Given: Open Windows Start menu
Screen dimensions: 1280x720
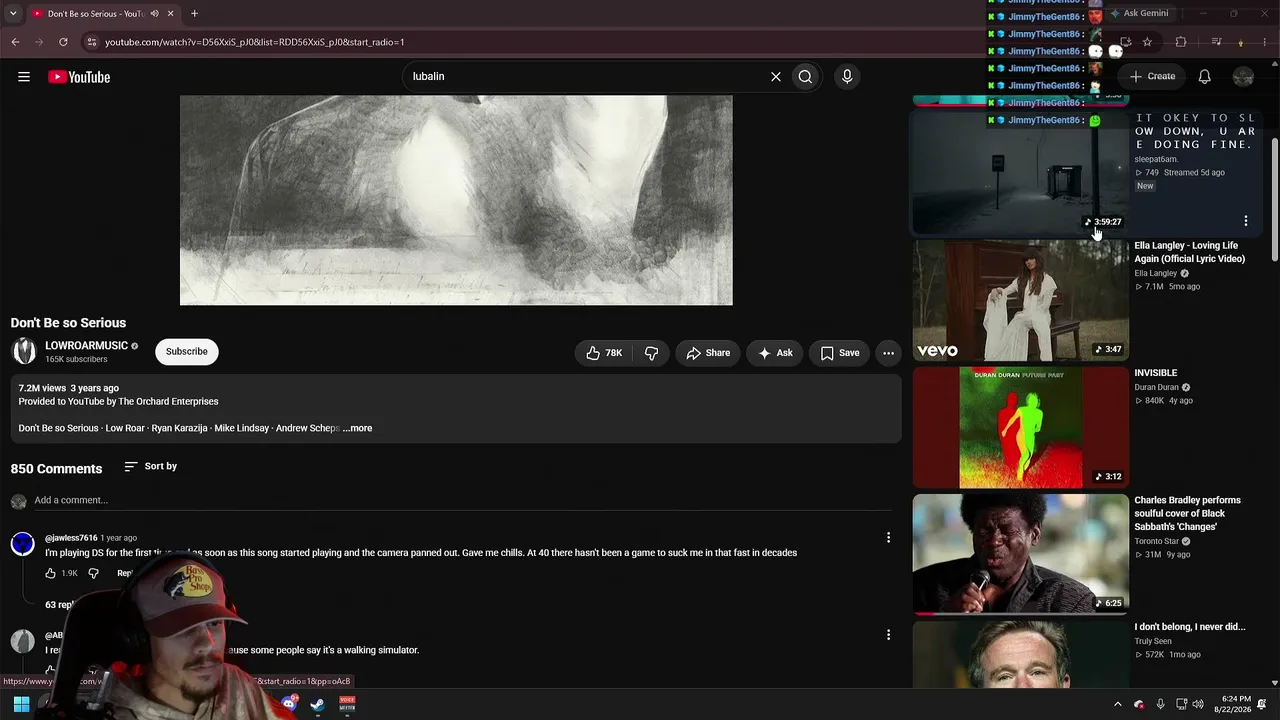Looking at the screenshot, I should pyautogui.click(x=21, y=704).
